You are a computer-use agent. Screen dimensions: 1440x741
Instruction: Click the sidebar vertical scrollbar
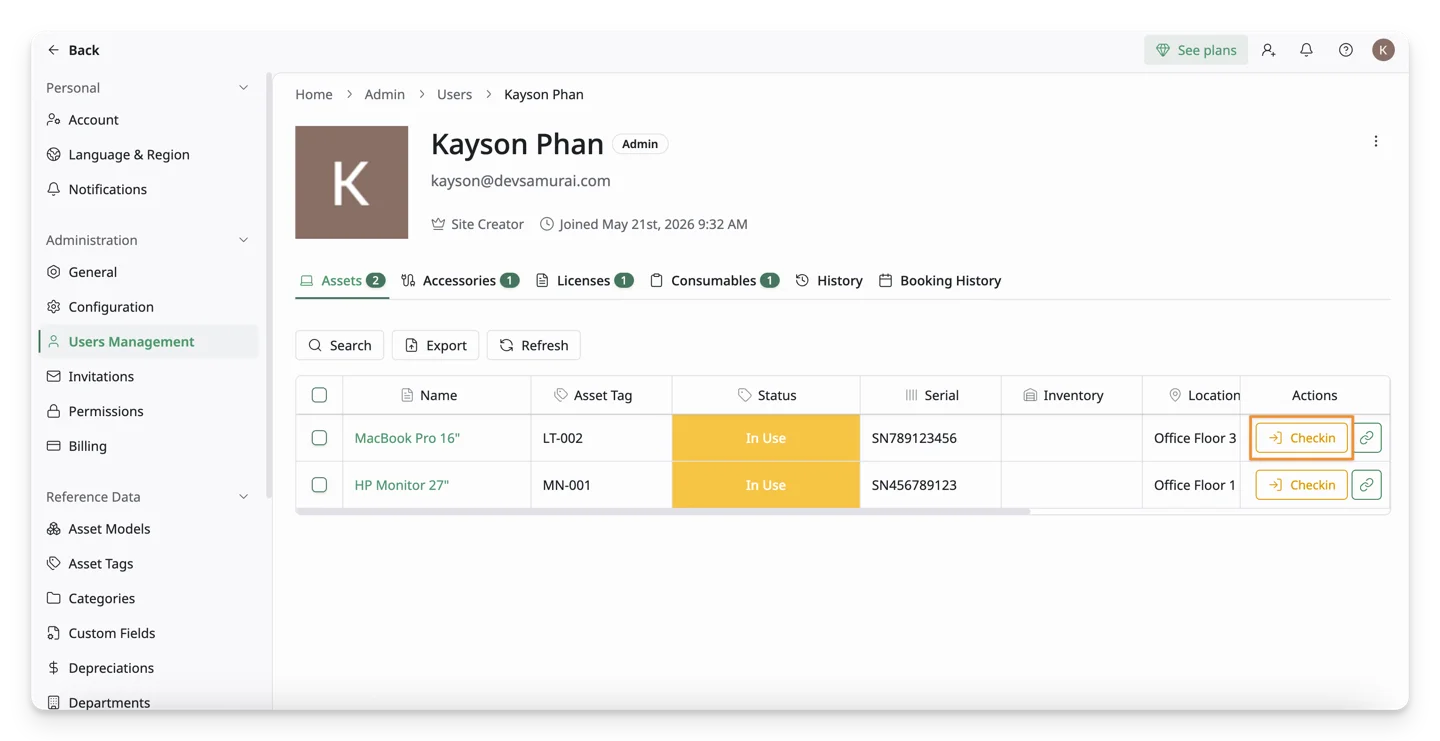coord(268,285)
